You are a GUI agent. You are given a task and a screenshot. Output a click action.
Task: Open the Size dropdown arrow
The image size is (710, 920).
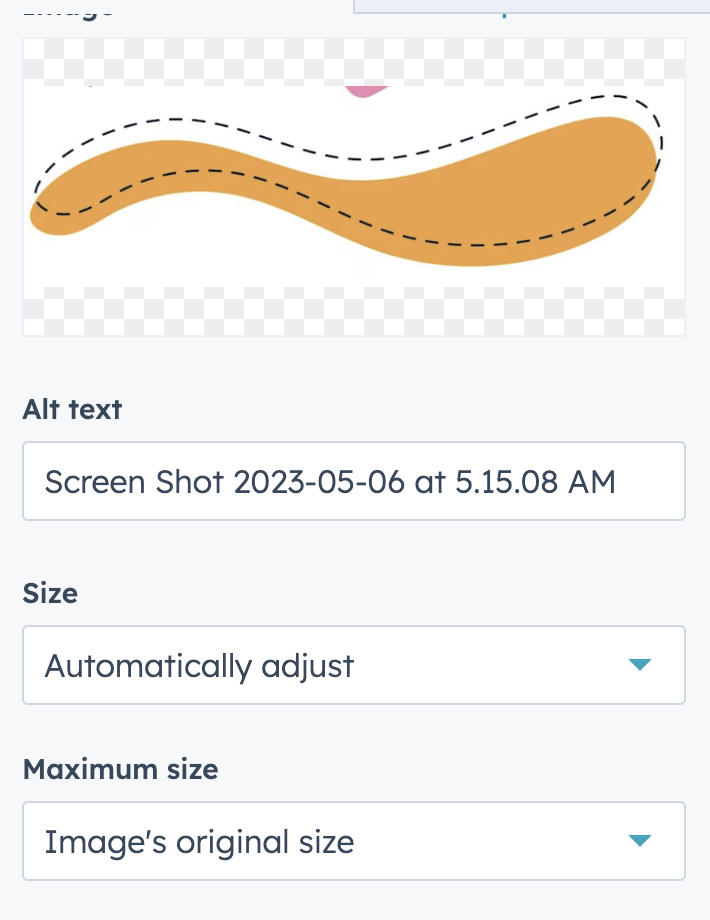click(x=640, y=665)
